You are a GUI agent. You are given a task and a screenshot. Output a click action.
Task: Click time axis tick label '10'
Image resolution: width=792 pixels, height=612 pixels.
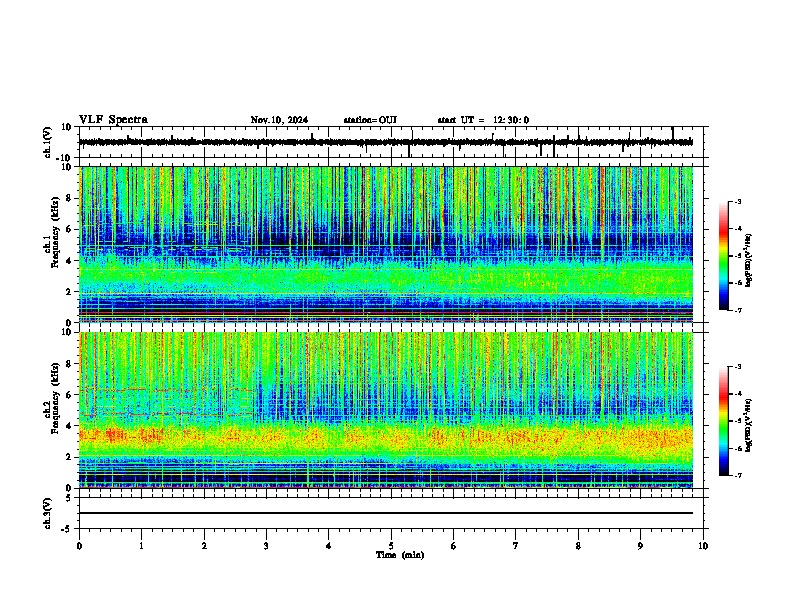(703, 546)
